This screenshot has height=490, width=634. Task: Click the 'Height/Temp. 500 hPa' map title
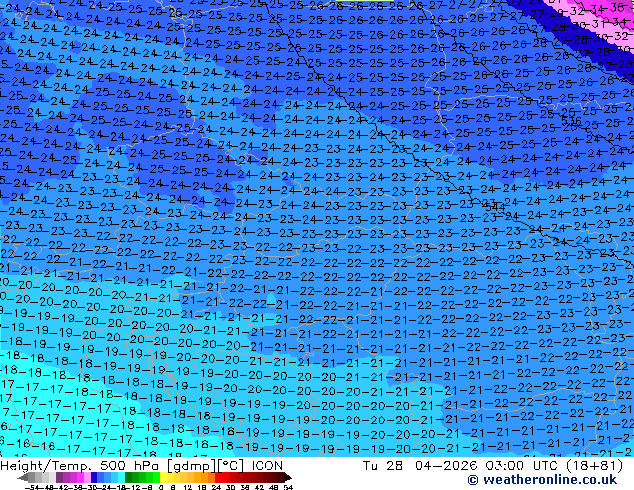81,466
